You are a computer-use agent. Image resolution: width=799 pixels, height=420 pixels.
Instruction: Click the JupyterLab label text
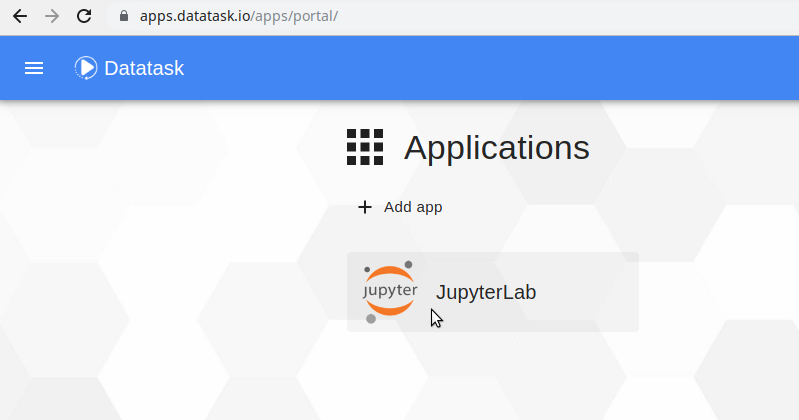486,292
